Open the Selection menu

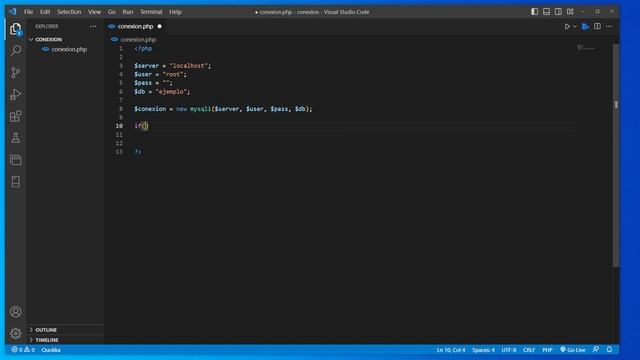click(69, 12)
